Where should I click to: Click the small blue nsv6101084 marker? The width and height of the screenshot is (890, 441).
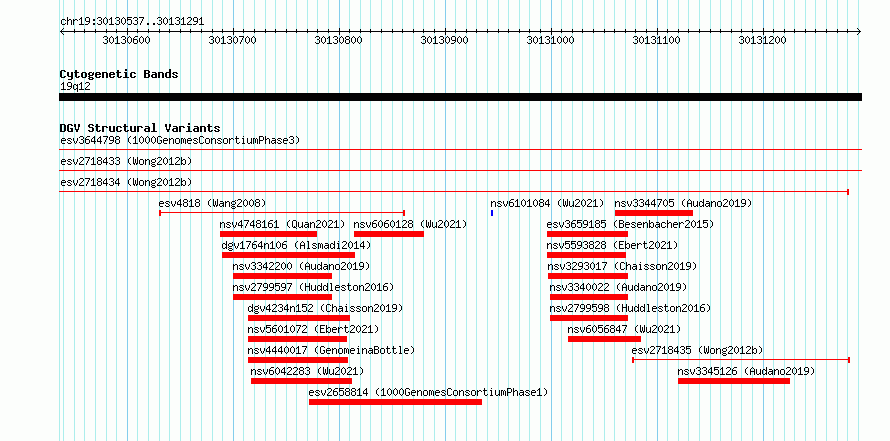[x=492, y=213]
